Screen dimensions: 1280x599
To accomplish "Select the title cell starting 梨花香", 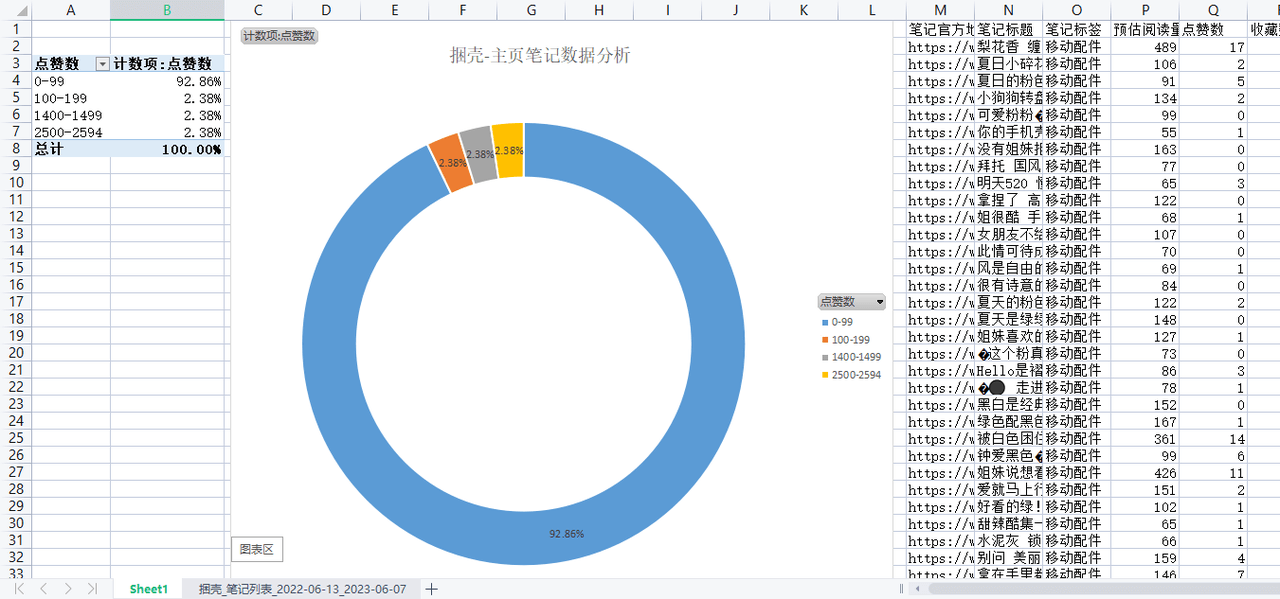I will pos(1009,46).
